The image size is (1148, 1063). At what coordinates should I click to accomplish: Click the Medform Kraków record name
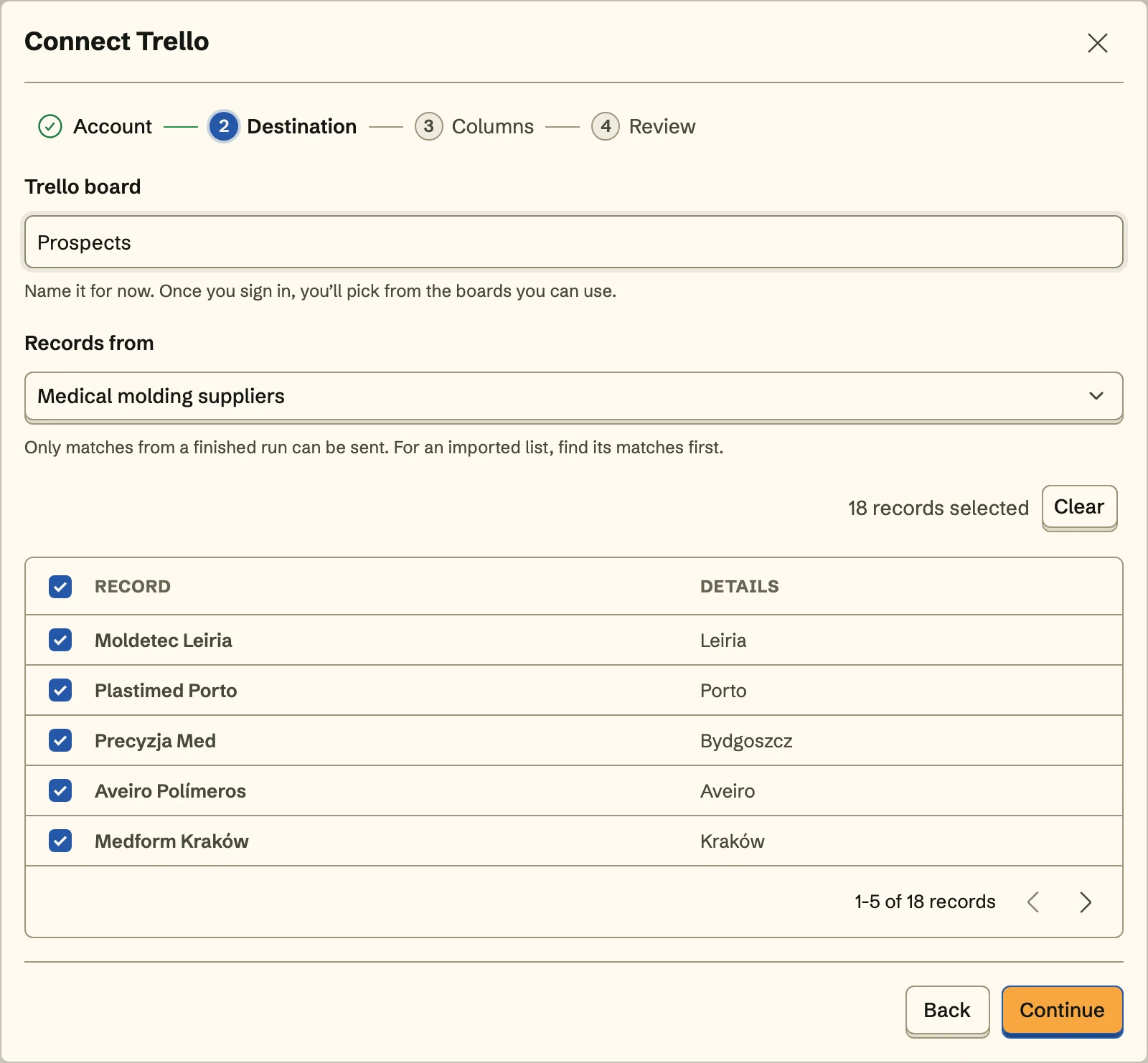coord(171,841)
